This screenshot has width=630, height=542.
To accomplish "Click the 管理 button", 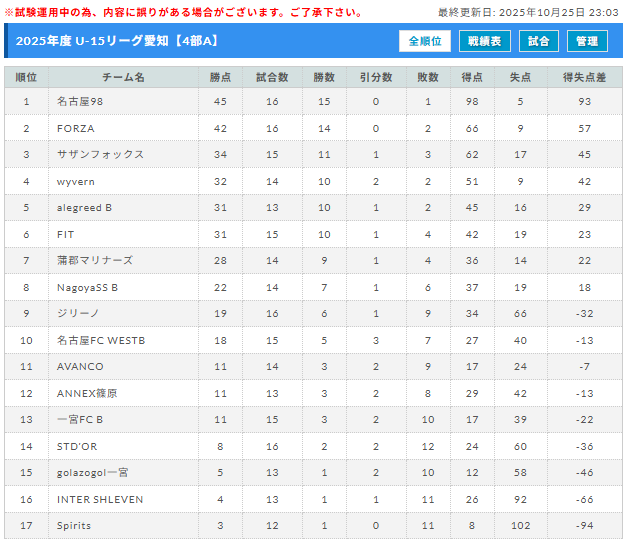I will point(587,41).
